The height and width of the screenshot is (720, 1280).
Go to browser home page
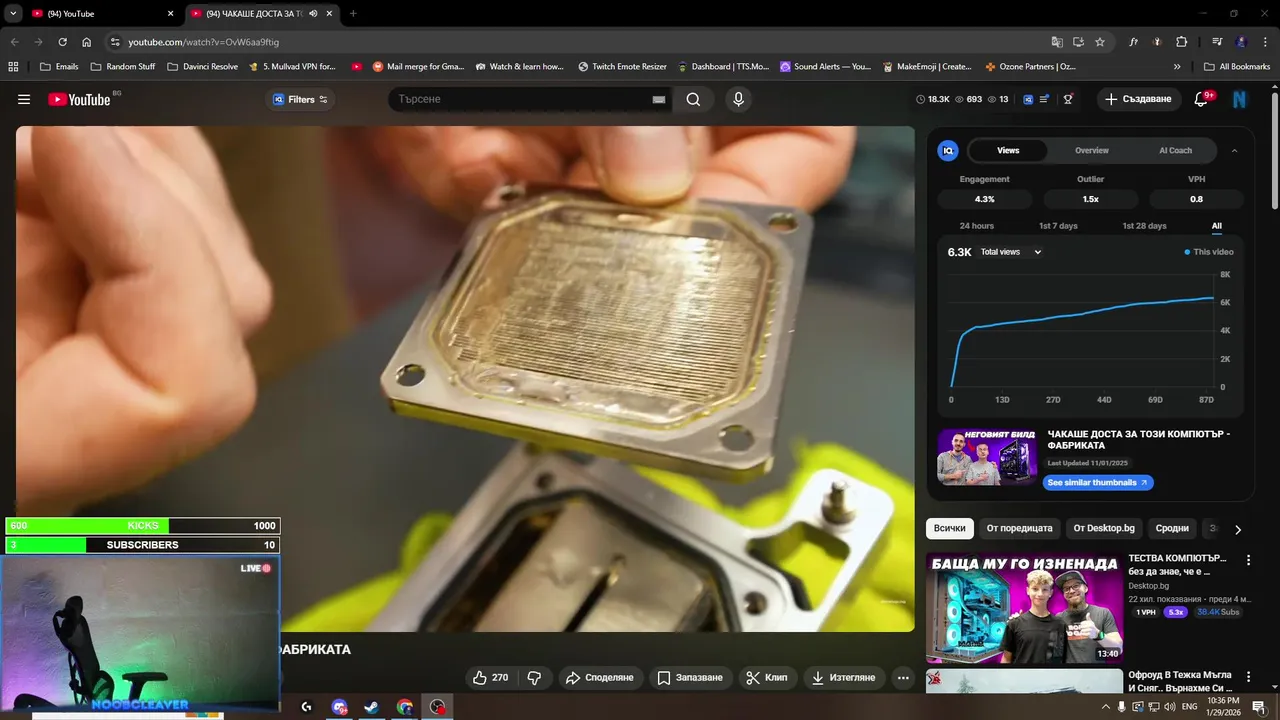pyautogui.click(x=86, y=42)
